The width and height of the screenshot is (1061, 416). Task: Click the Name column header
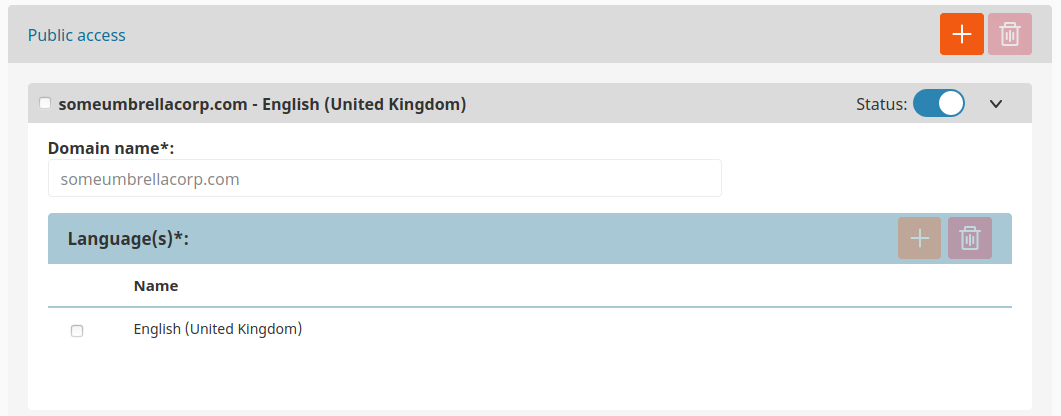click(x=156, y=285)
